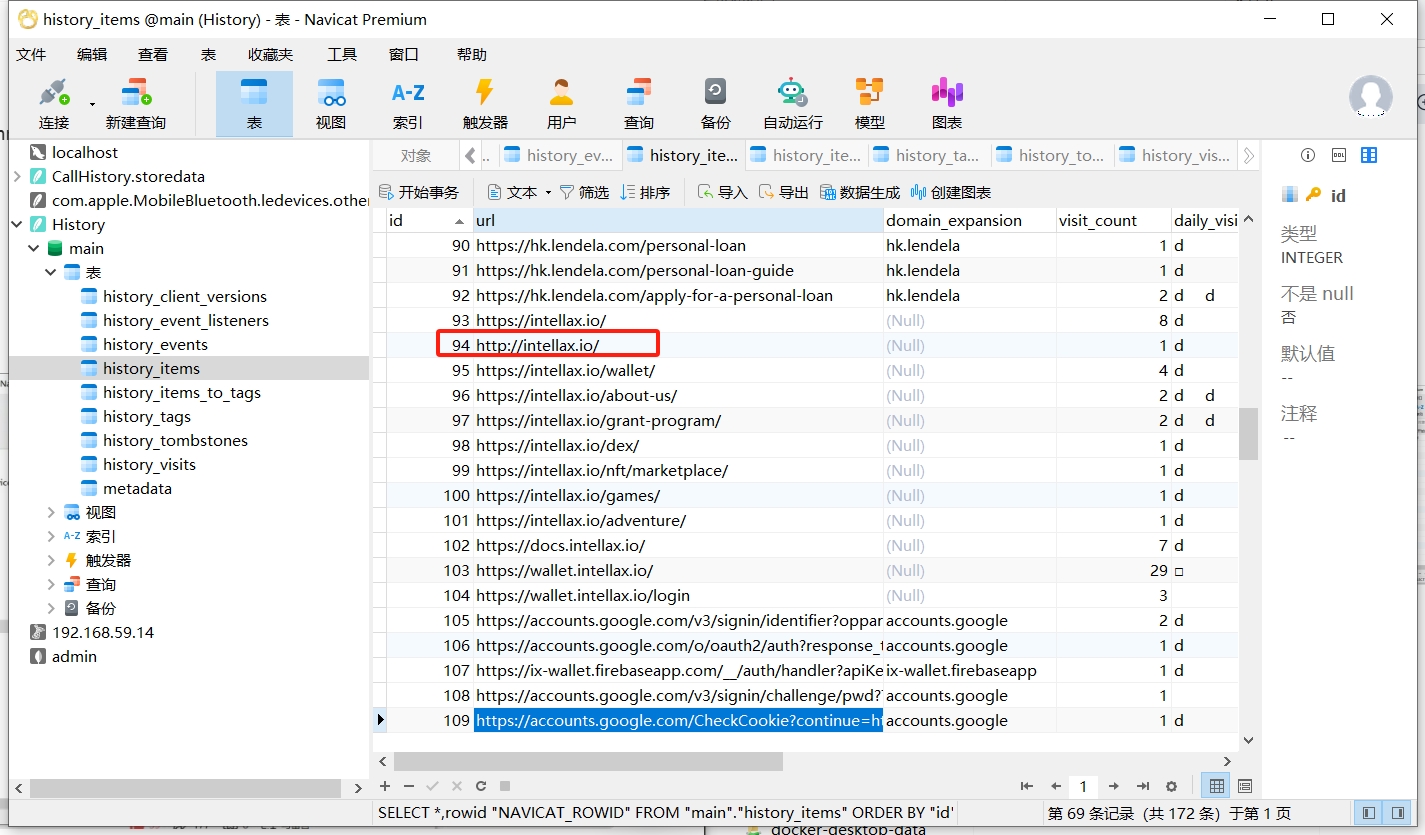Select the metadata table in the tree
The height and width of the screenshot is (835, 1425).
pos(137,488)
